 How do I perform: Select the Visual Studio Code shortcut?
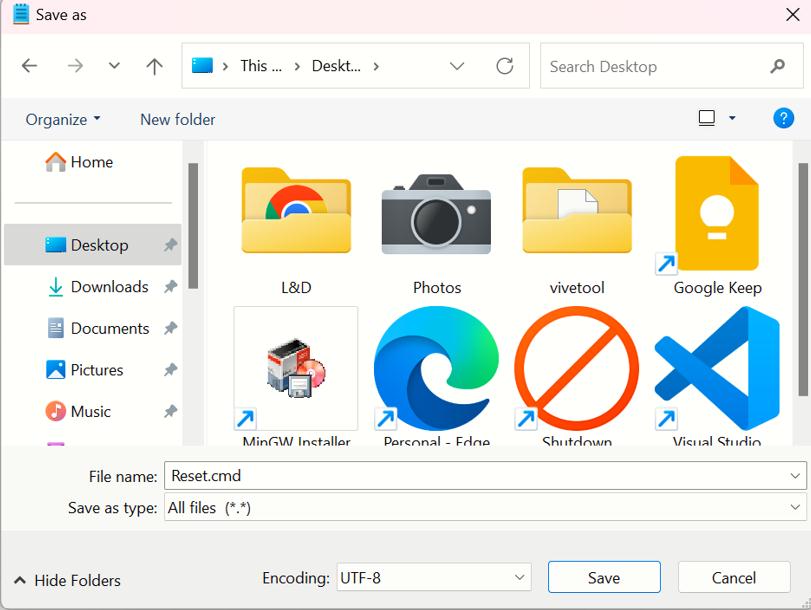pyautogui.click(x=716, y=370)
